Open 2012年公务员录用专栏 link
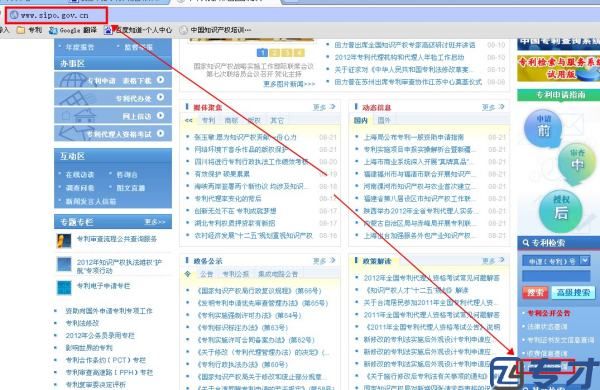 point(100,335)
